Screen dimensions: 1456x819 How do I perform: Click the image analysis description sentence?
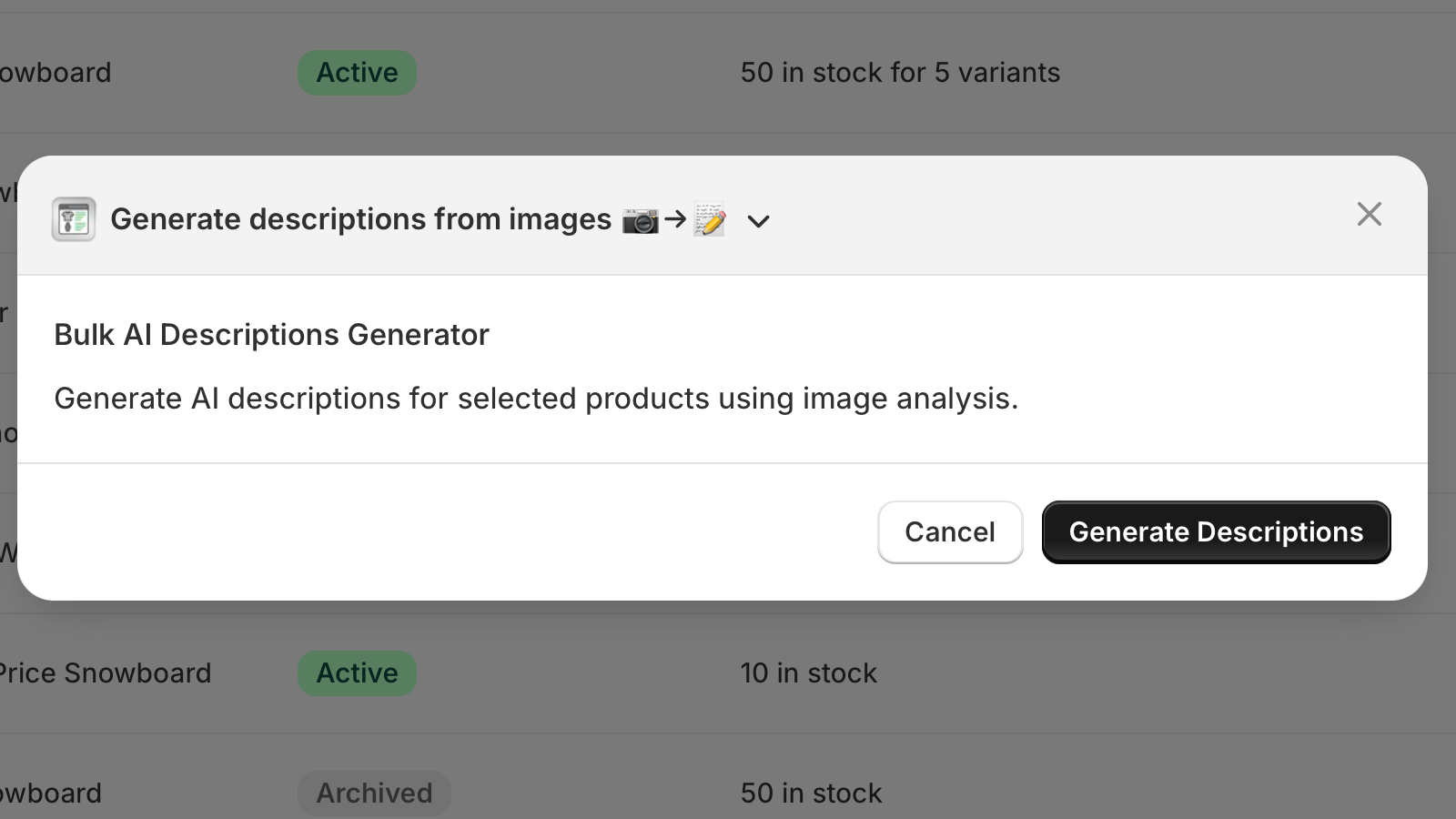537,399
